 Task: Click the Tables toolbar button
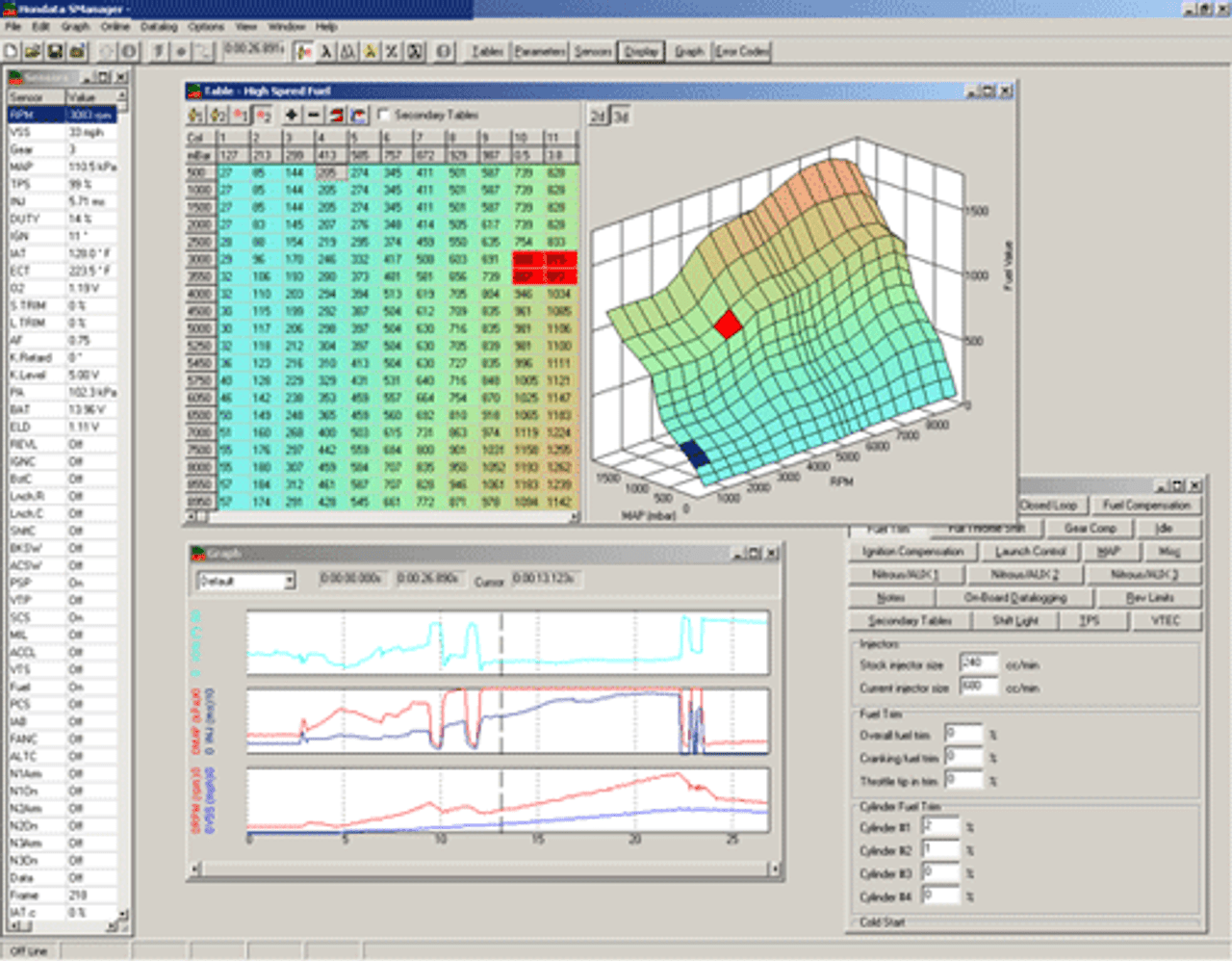(x=487, y=51)
